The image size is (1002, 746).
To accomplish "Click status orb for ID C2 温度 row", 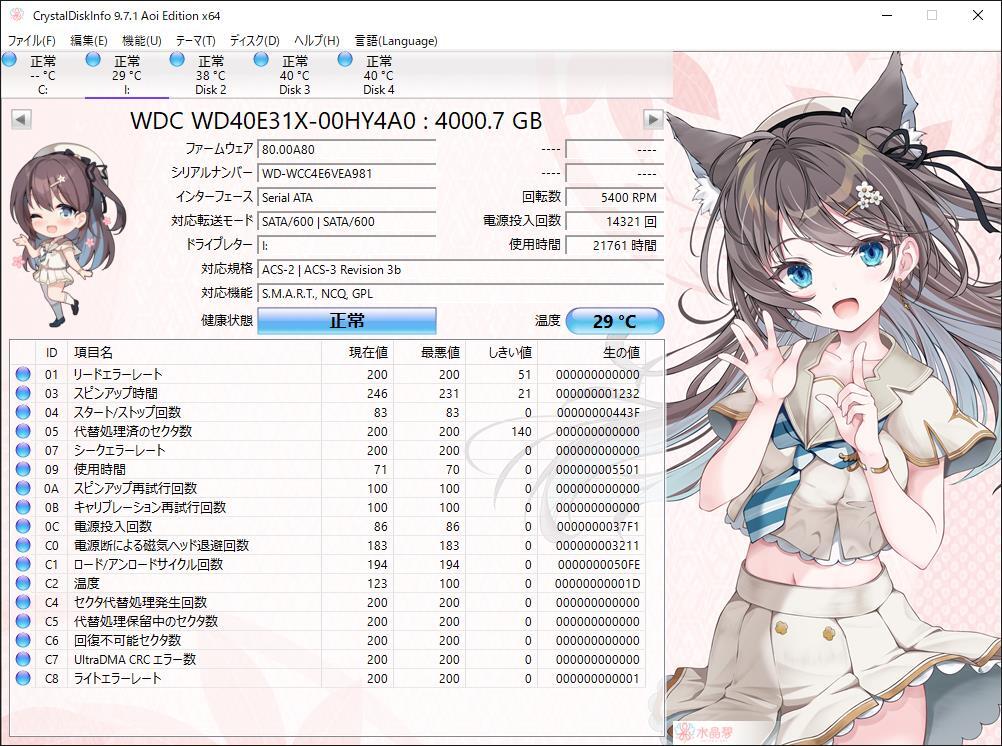I will click(23, 583).
